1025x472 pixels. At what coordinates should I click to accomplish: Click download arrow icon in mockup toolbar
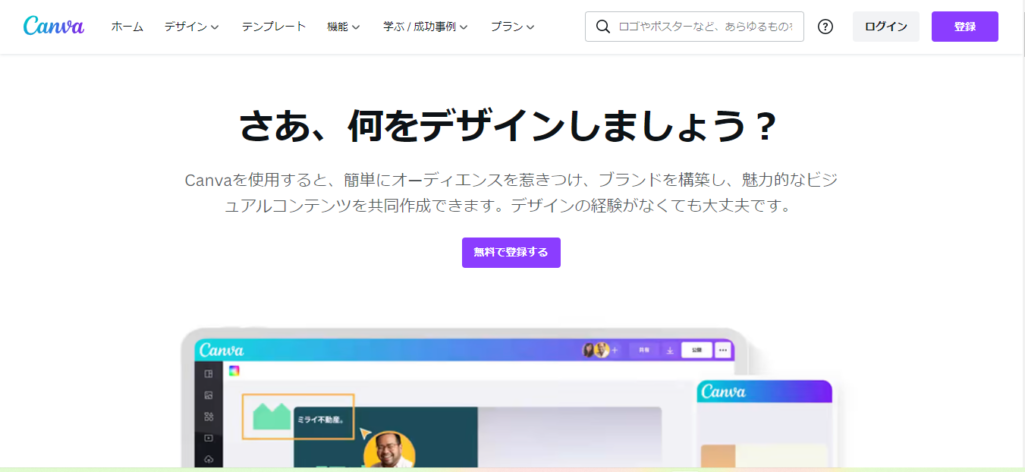point(670,350)
